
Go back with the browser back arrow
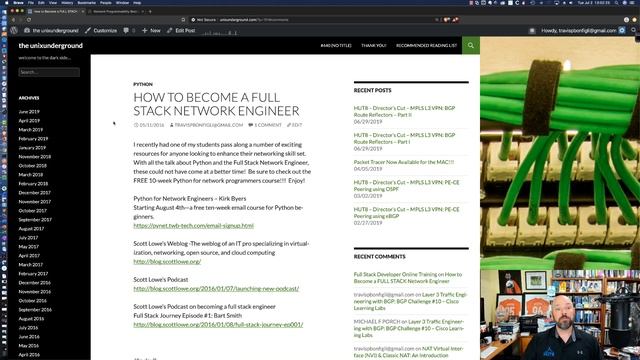13,20
